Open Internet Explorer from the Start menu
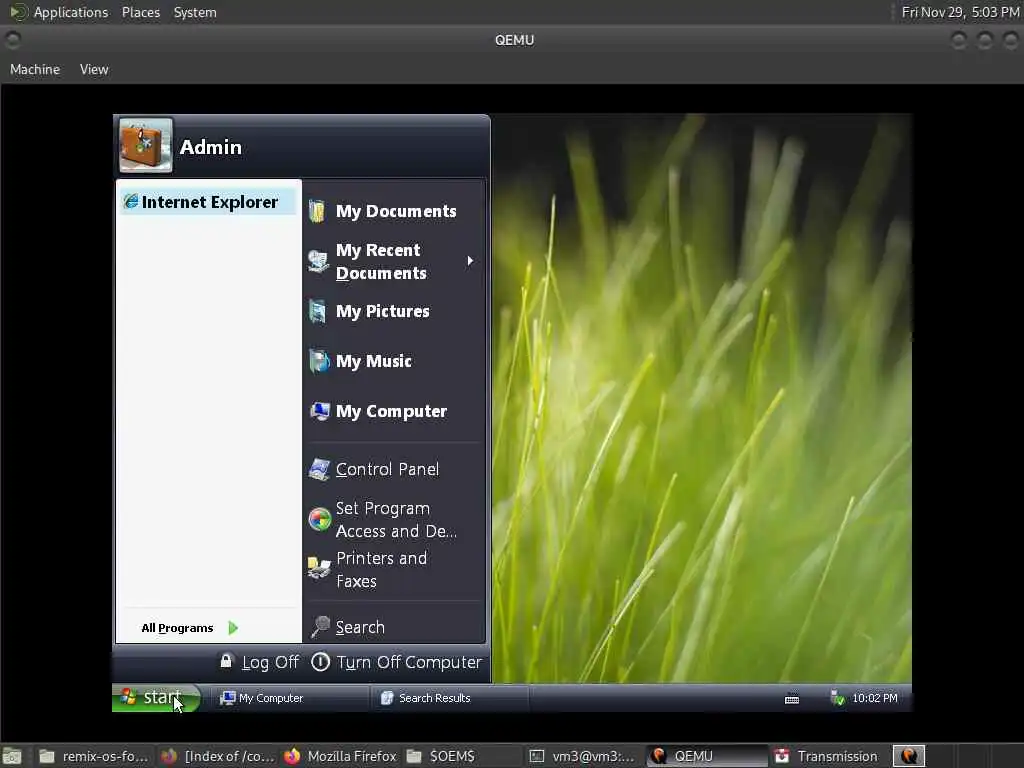This screenshot has height=768, width=1024. 209,202
